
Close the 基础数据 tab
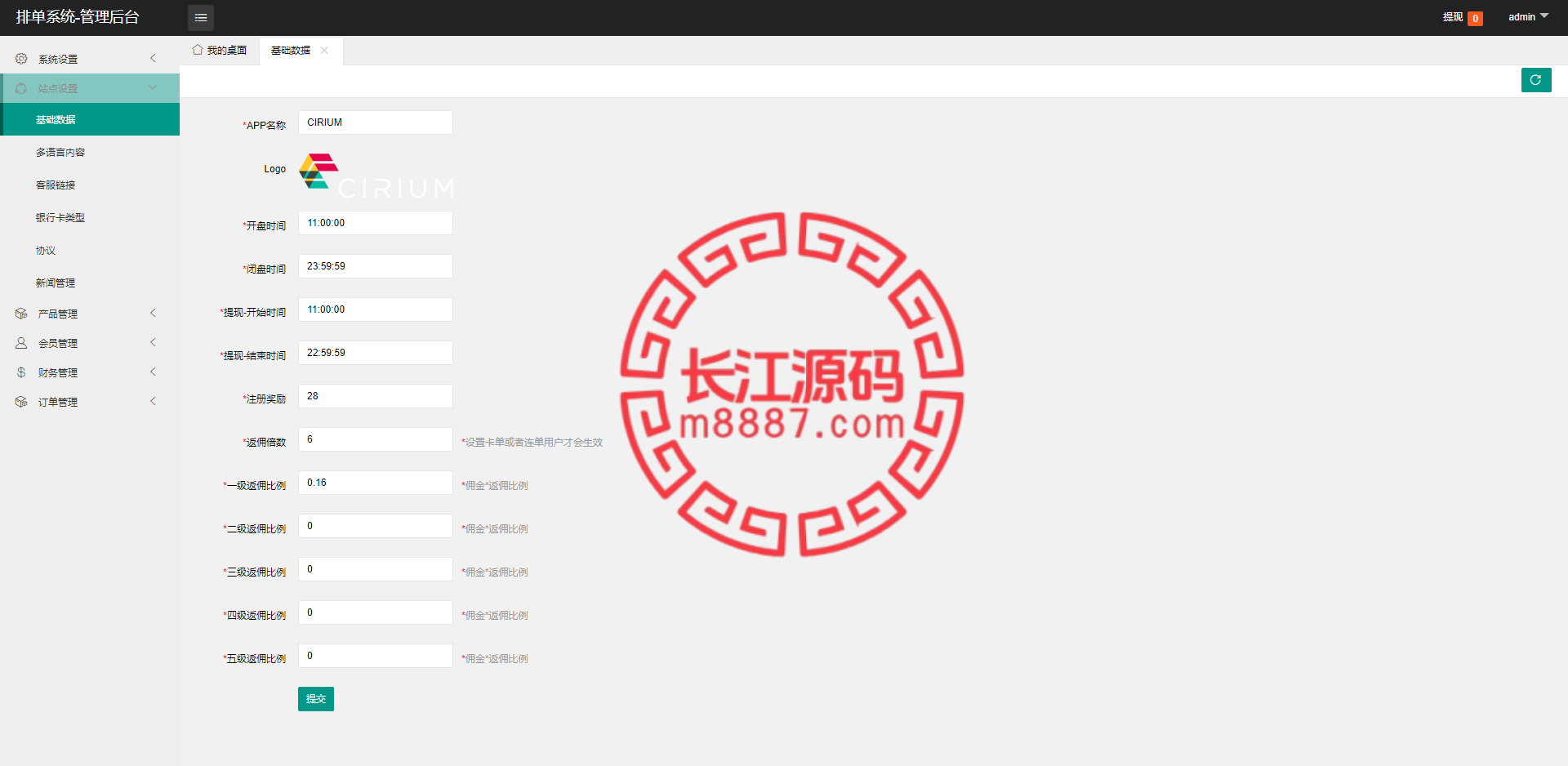(x=324, y=50)
